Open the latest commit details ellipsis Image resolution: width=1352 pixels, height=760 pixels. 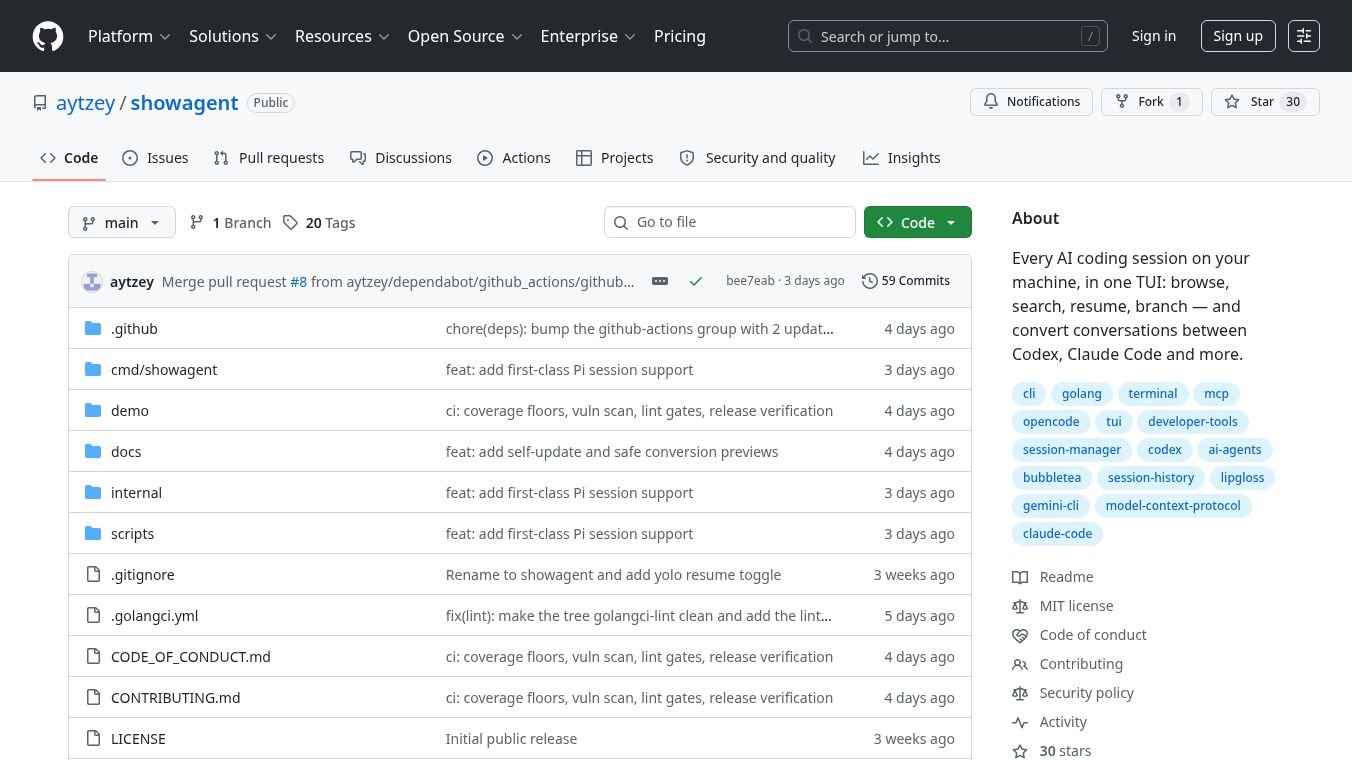(660, 281)
